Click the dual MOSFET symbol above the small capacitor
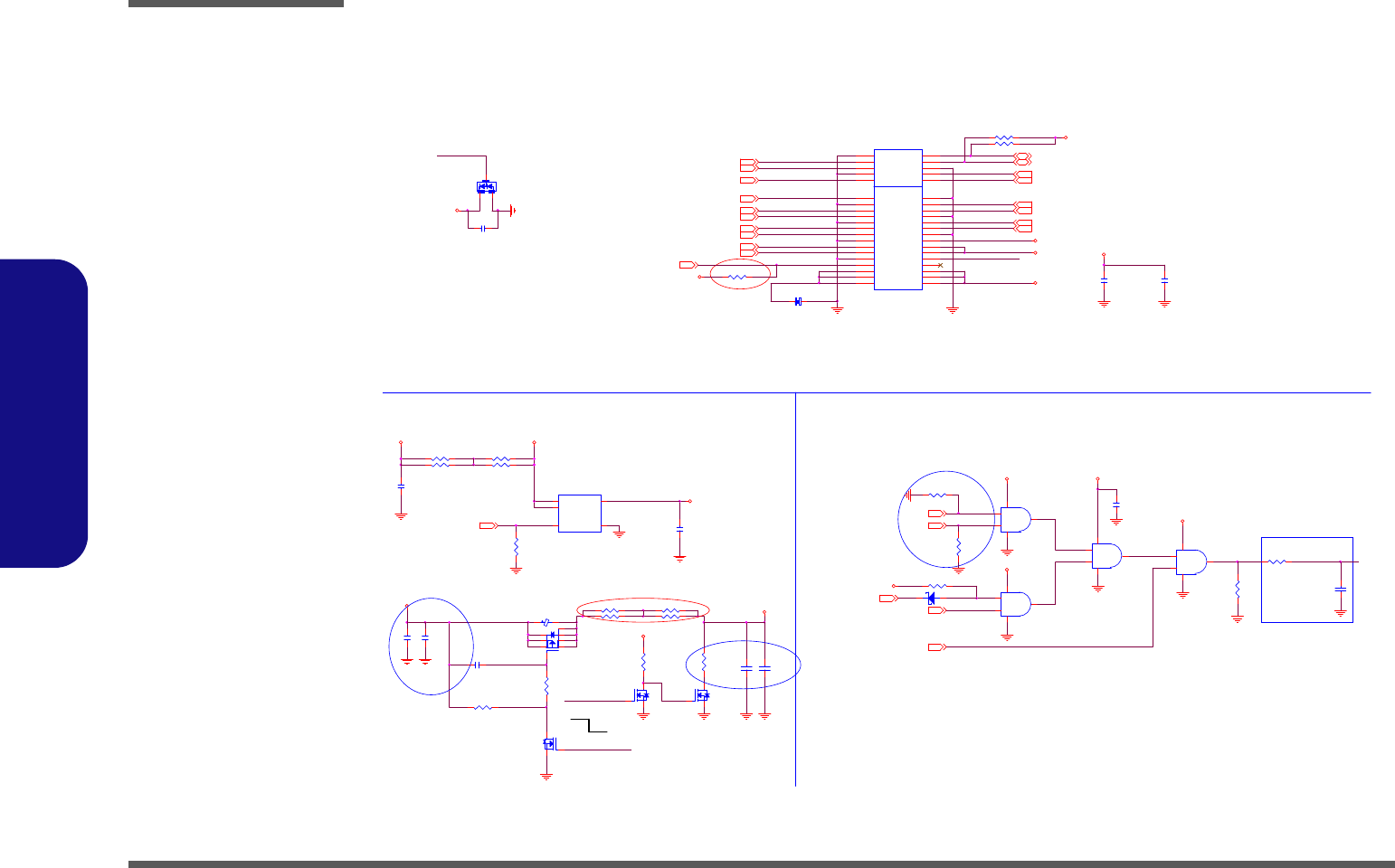 tap(486, 187)
